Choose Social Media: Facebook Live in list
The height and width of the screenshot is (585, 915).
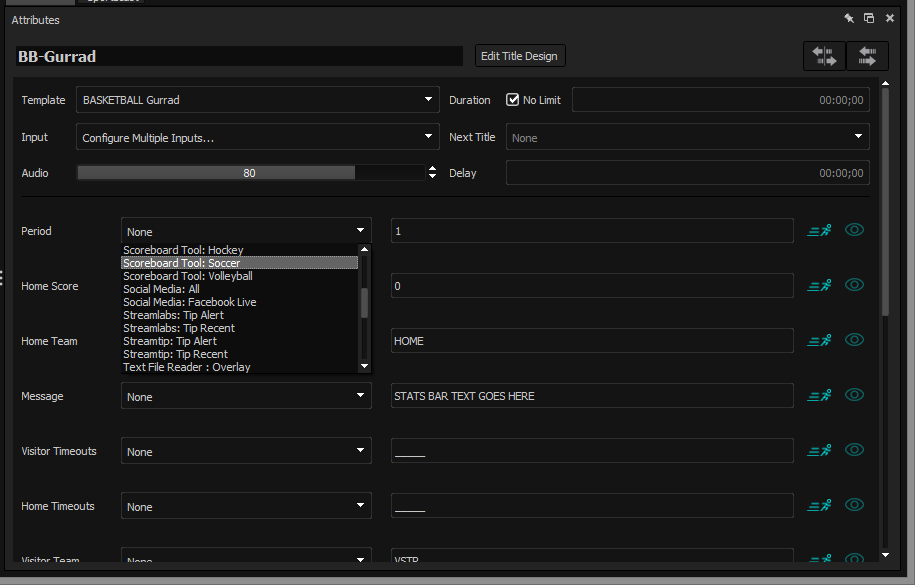coord(190,302)
